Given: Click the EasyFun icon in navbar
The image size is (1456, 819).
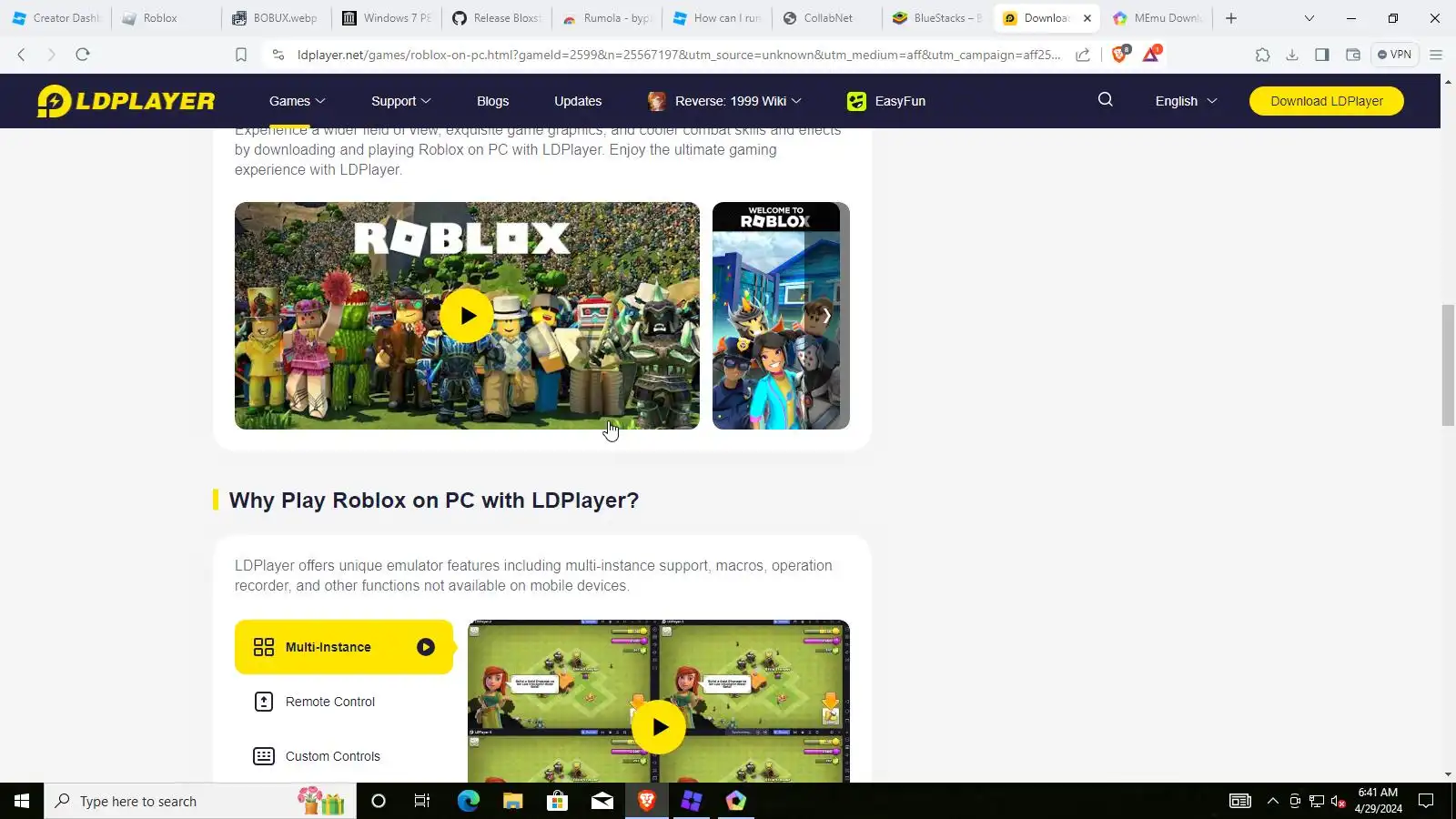Looking at the screenshot, I should (856, 101).
